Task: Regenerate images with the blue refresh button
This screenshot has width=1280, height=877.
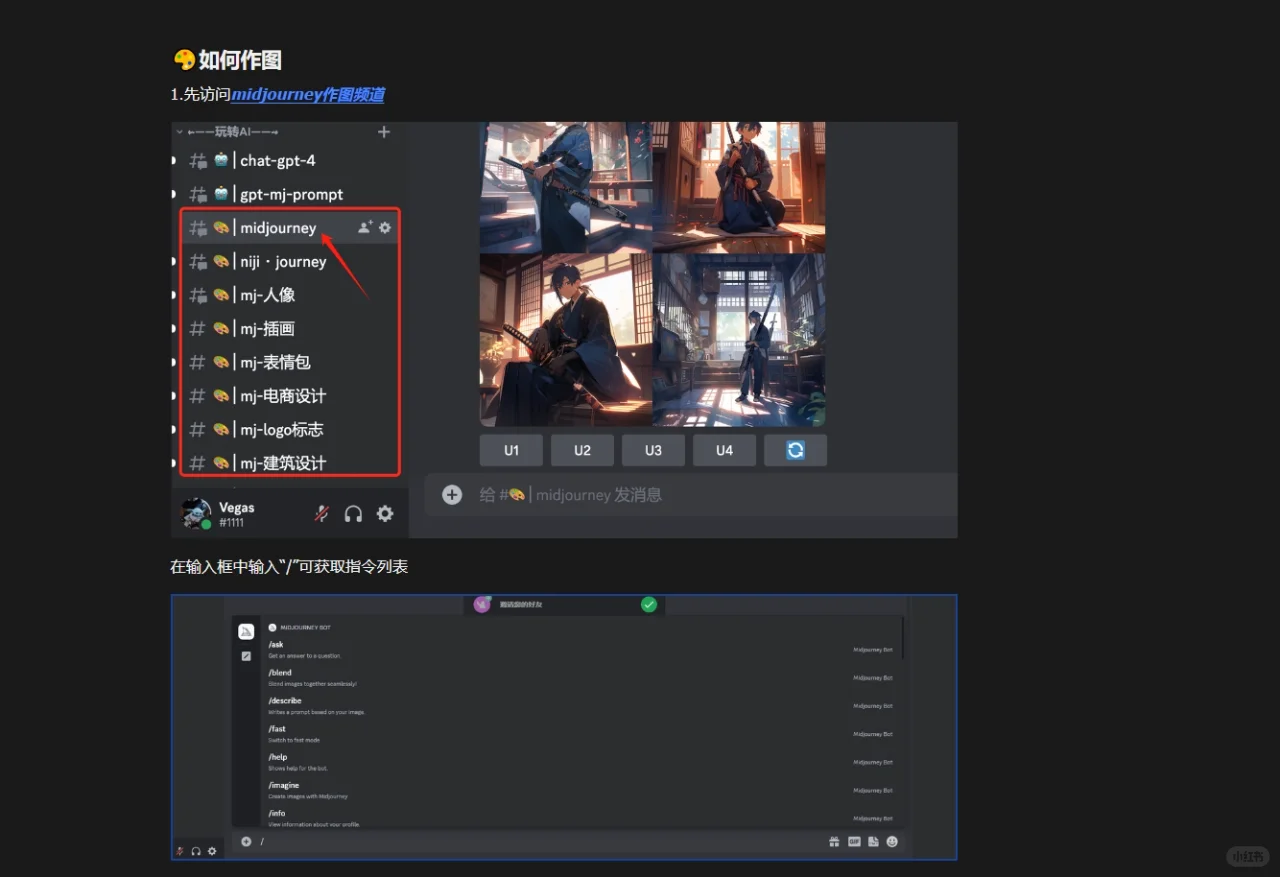Action: (795, 450)
